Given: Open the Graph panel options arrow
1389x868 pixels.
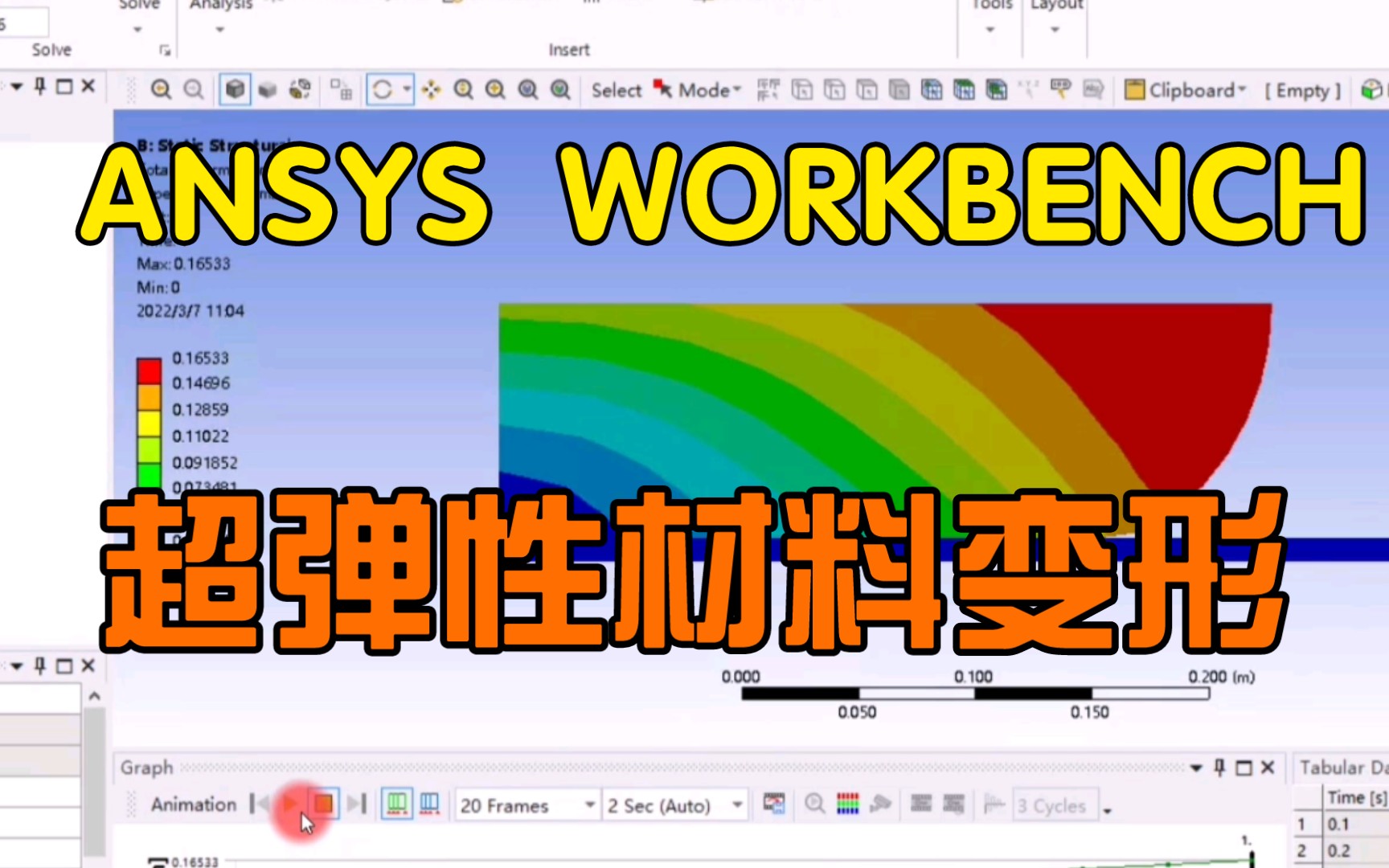Looking at the screenshot, I should tap(1196, 768).
